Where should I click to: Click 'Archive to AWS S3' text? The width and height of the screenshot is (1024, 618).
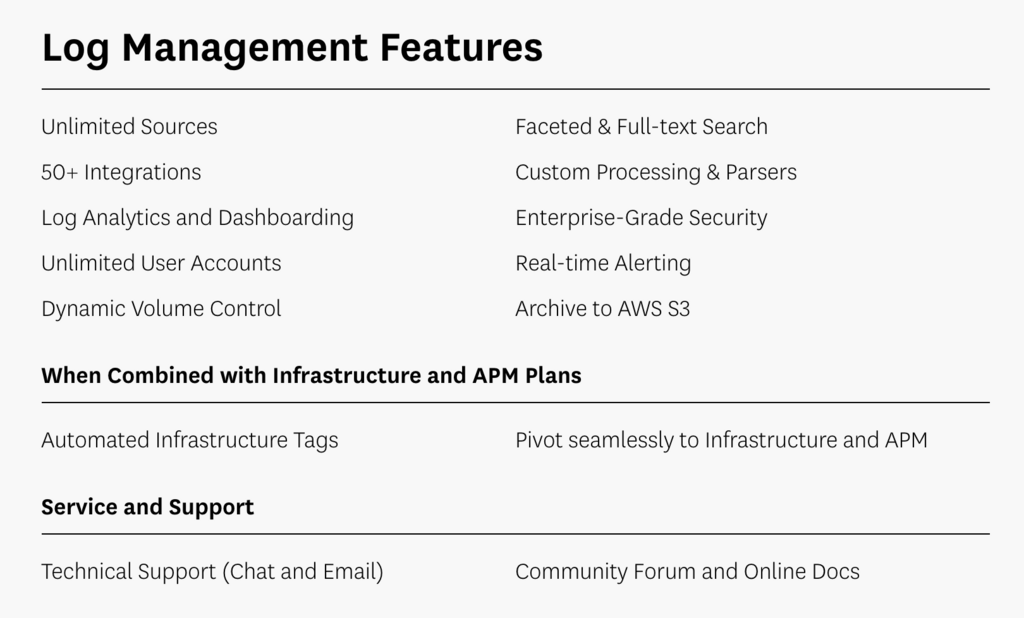(603, 308)
